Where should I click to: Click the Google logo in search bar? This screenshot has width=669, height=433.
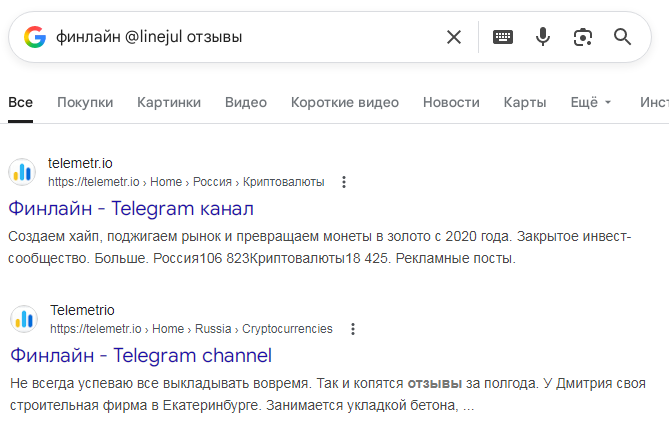point(35,37)
